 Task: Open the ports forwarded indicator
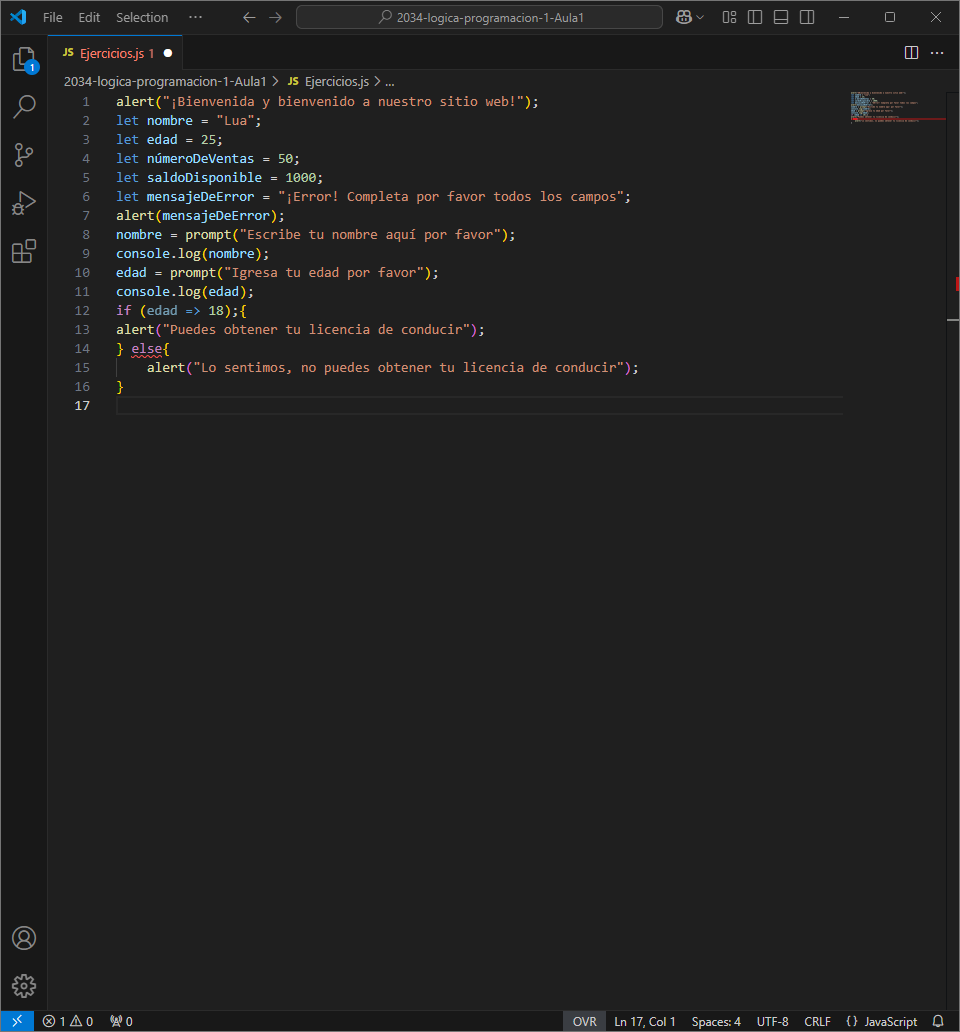tap(122, 1021)
